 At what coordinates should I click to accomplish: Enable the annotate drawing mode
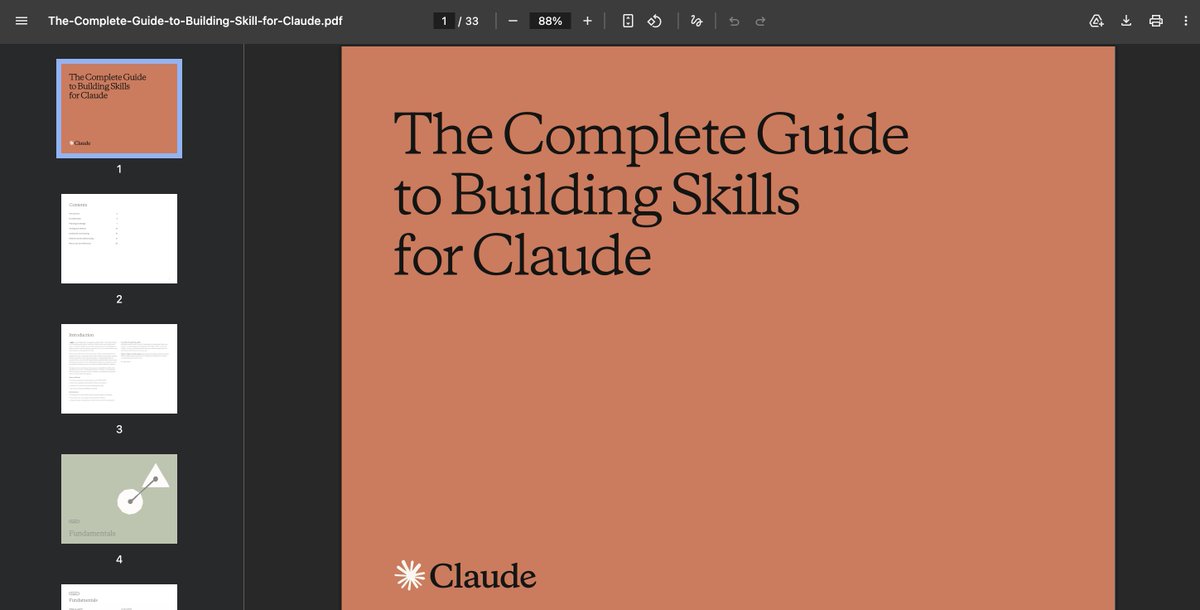pos(696,20)
